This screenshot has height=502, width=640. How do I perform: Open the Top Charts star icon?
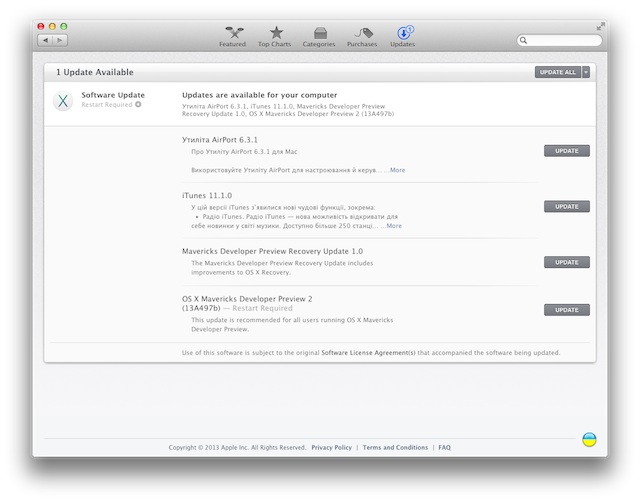(276, 33)
